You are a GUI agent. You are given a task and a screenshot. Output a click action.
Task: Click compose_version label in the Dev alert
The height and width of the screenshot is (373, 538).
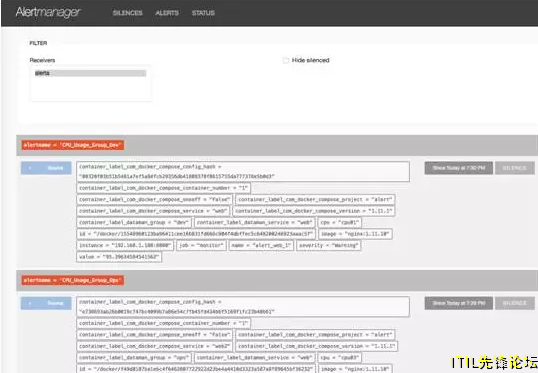314,211
